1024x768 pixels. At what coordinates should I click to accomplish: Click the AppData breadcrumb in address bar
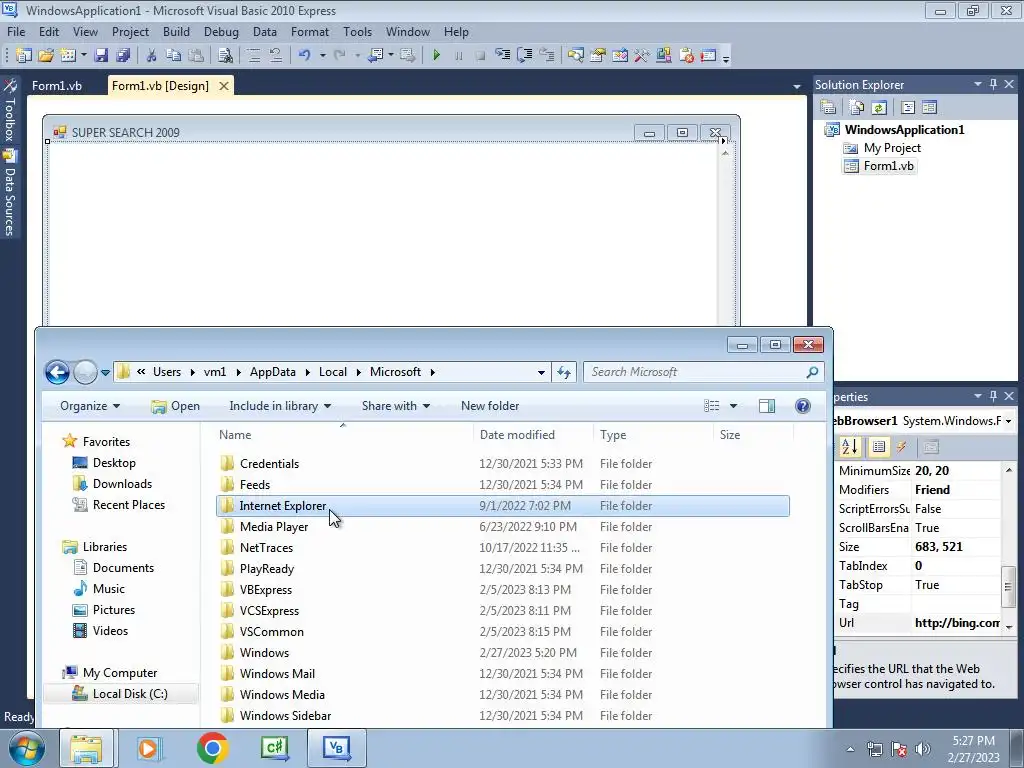click(x=272, y=372)
